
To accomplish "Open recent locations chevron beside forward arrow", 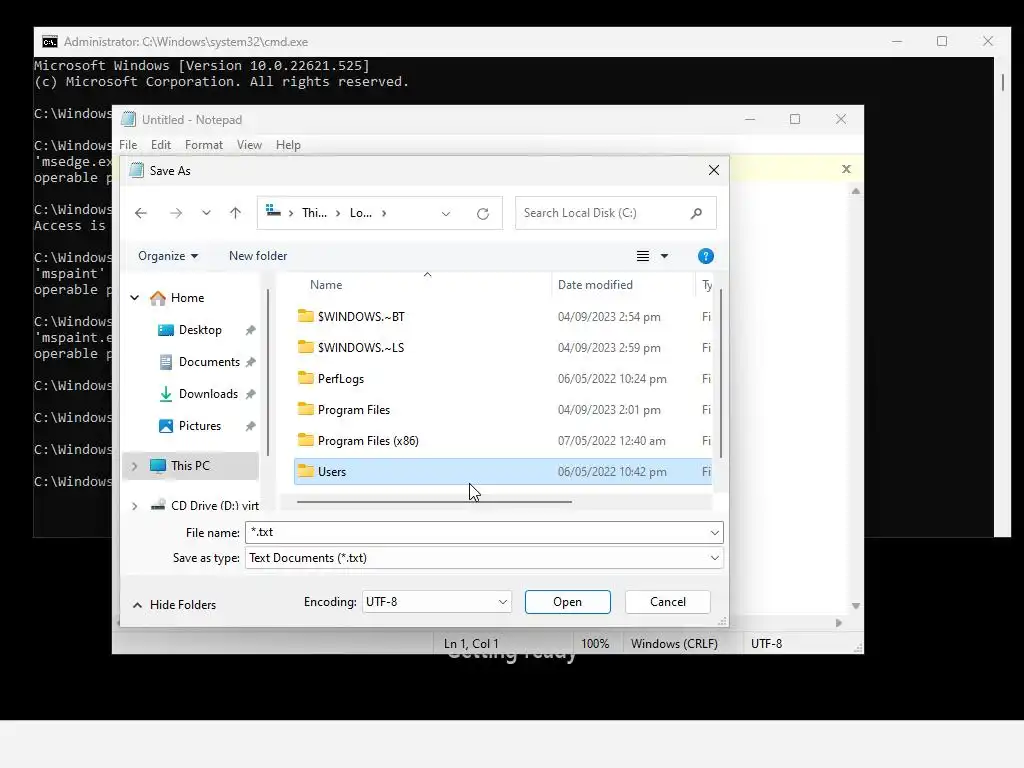I will pos(206,213).
